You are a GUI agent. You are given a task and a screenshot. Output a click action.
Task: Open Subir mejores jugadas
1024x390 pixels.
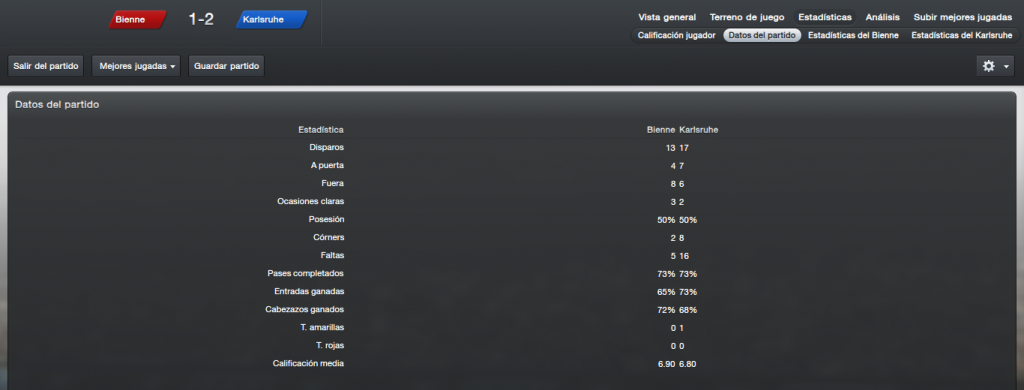click(x=963, y=18)
